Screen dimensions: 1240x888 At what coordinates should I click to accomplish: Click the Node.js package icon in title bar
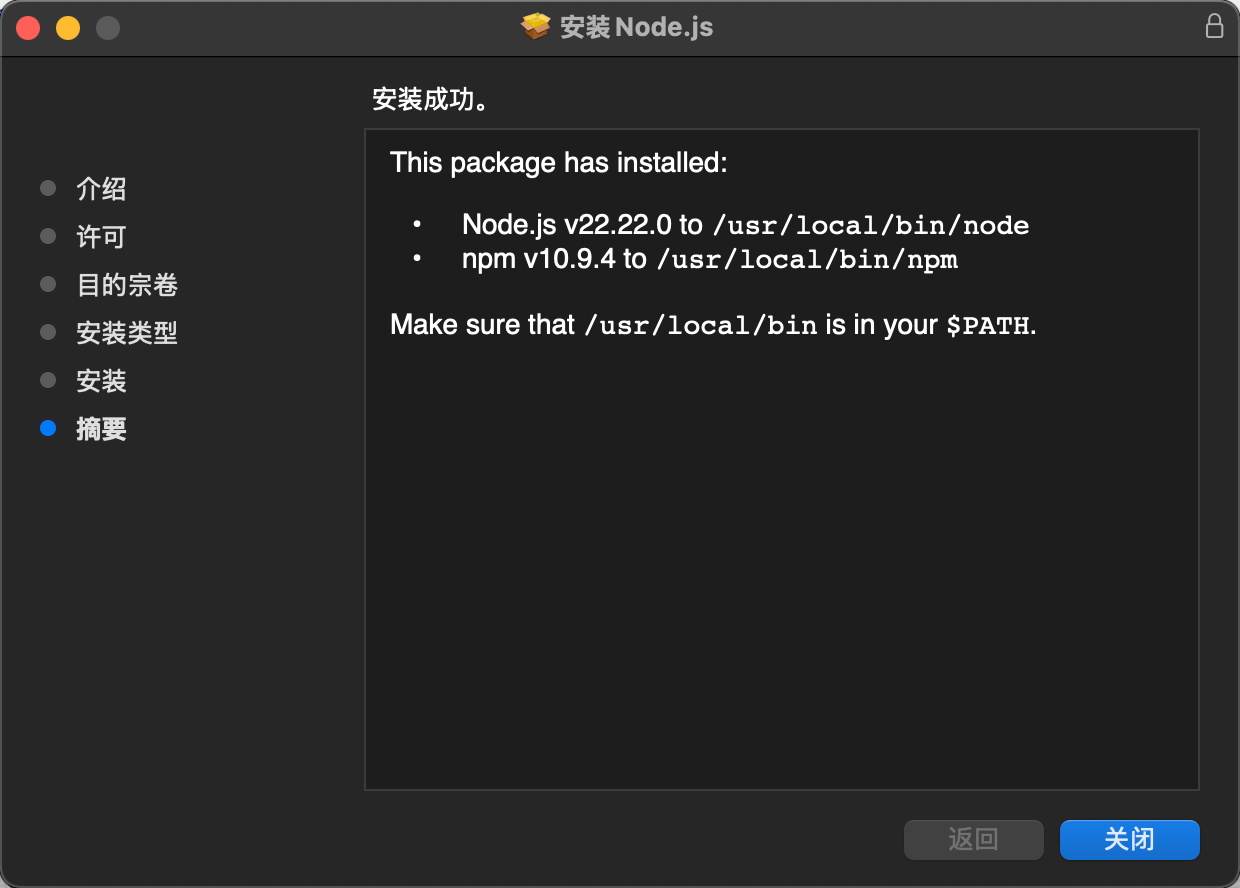[x=536, y=27]
